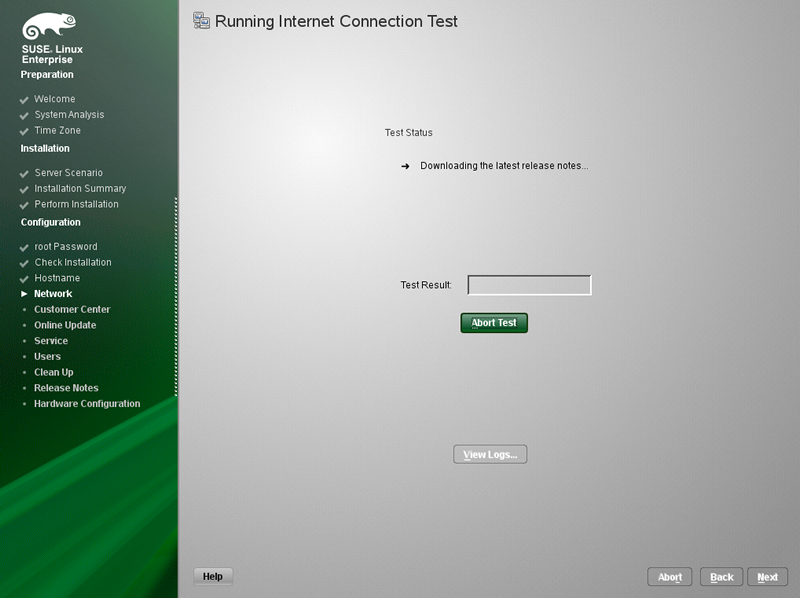This screenshot has height=598, width=800.
Task: Click inside the Test Result field
Action: pyautogui.click(x=530, y=285)
